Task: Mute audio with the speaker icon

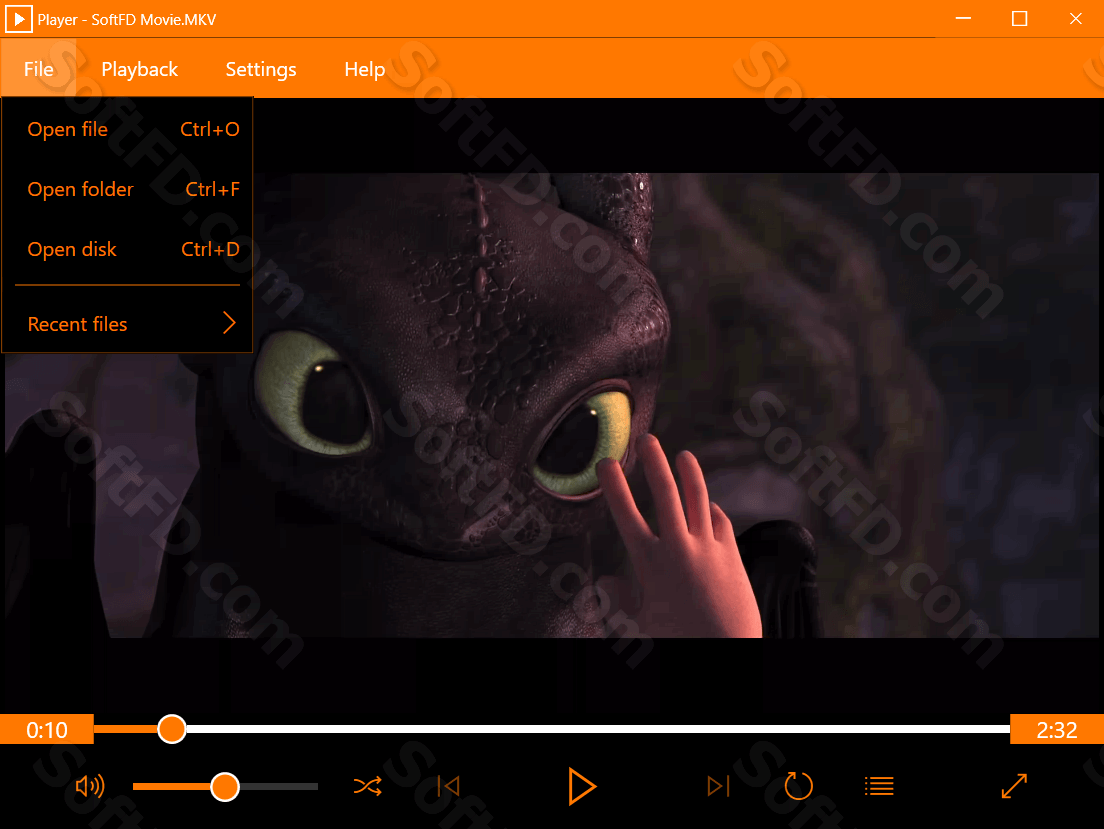Action: [x=90, y=786]
